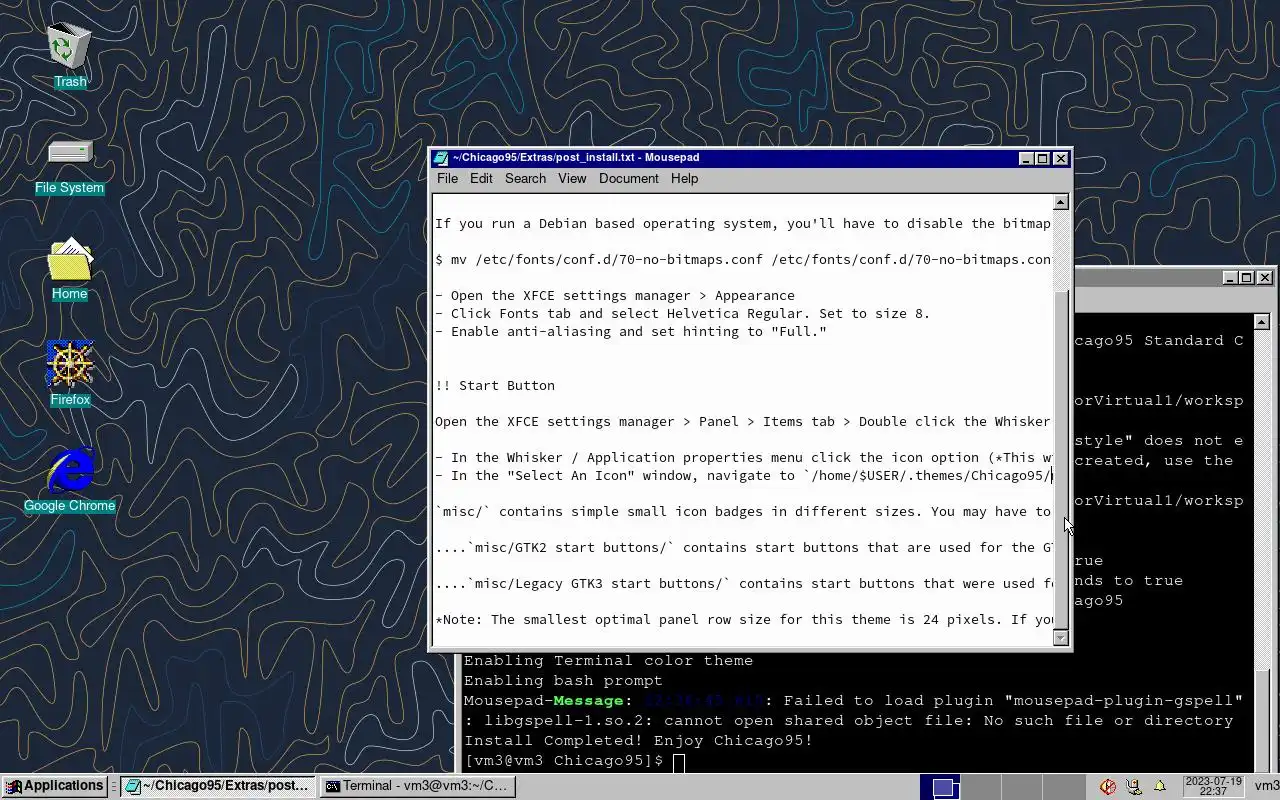Image resolution: width=1280 pixels, height=800 pixels.
Task: Click the "Click Fonts tab and select Helvetica" line
Action: [682, 313]
